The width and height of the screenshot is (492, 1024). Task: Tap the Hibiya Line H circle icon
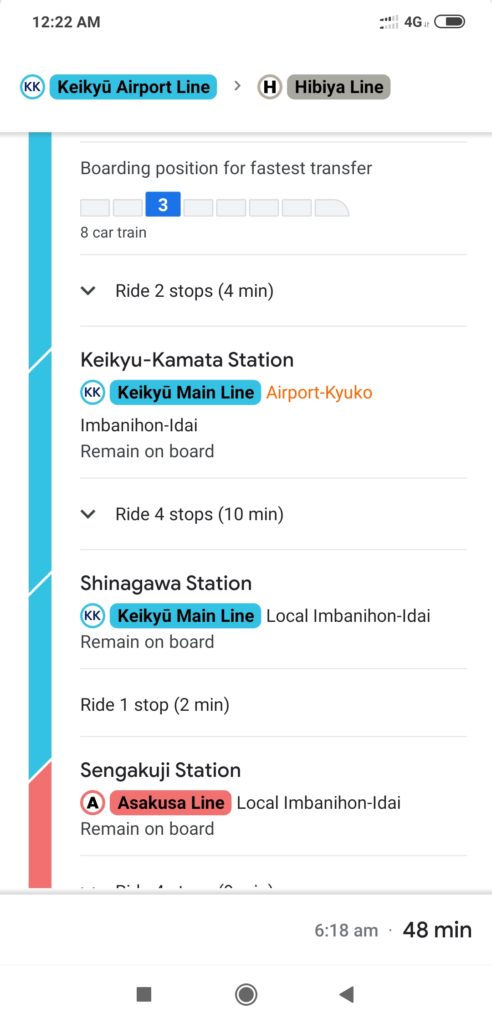point(269,87)
